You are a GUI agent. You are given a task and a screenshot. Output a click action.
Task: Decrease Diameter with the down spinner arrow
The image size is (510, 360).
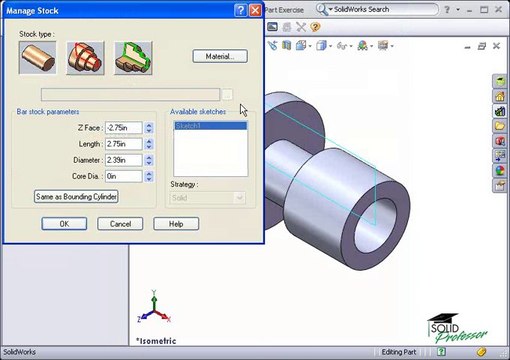point(149,163)
